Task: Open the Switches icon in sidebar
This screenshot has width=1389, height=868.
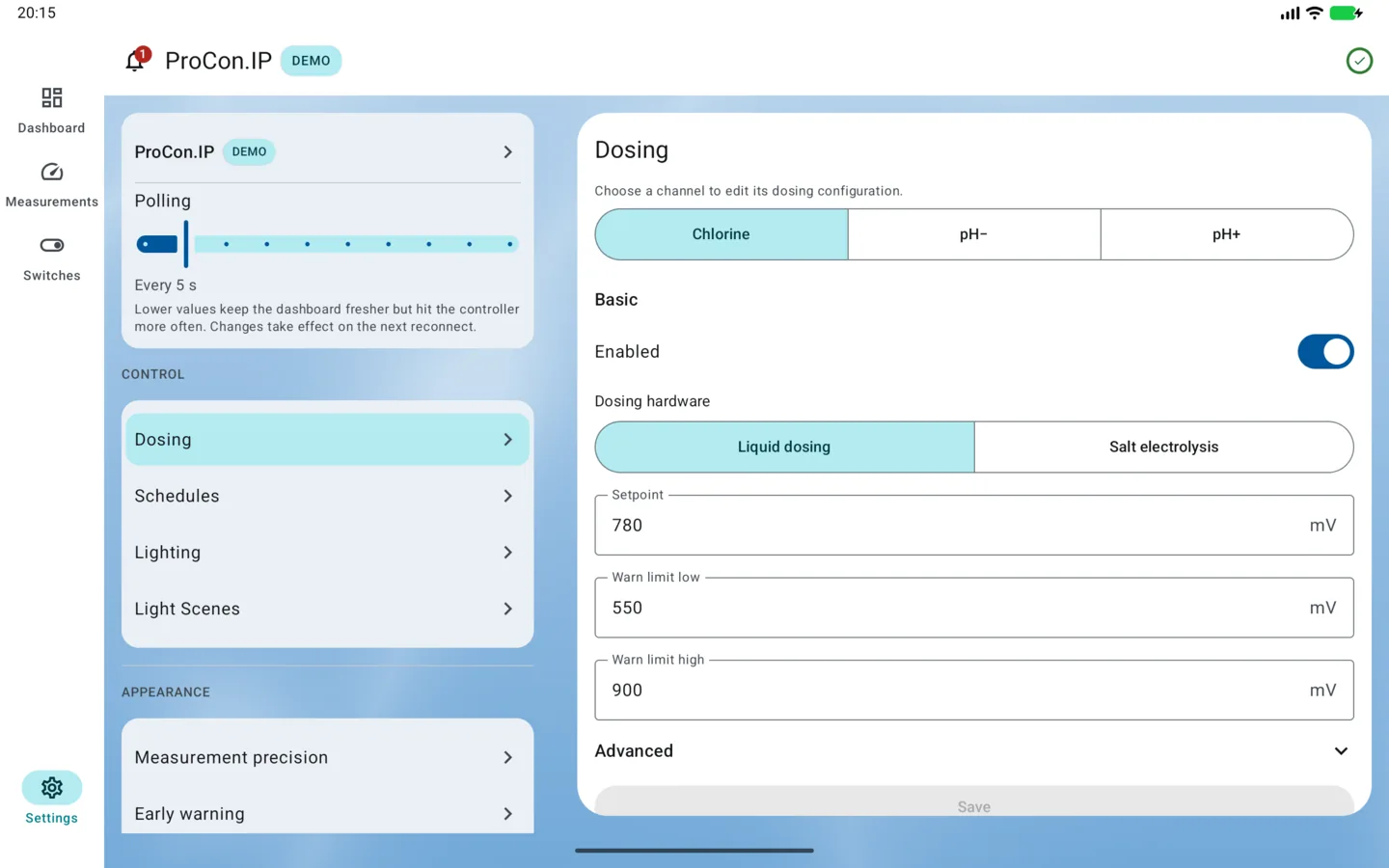Action: [x=52, y=245]
